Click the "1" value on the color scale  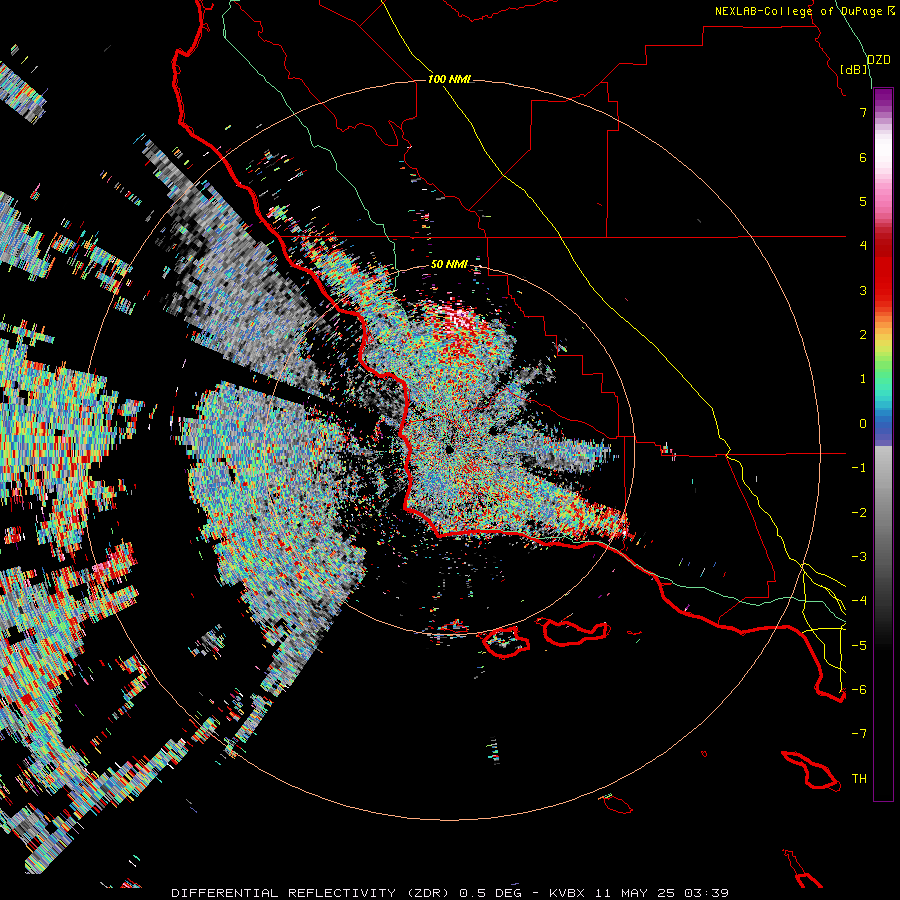coord(863,379)
